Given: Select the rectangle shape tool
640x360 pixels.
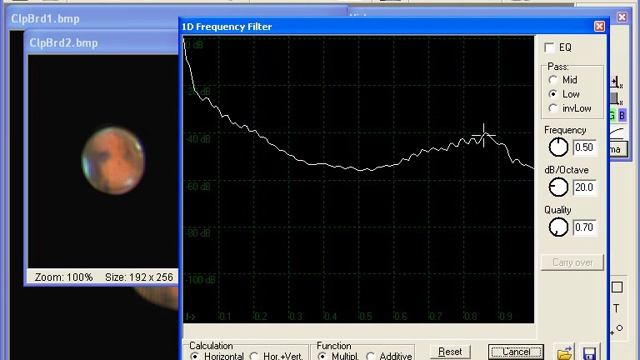Looking at the screenshot, I should click(617, 287).
